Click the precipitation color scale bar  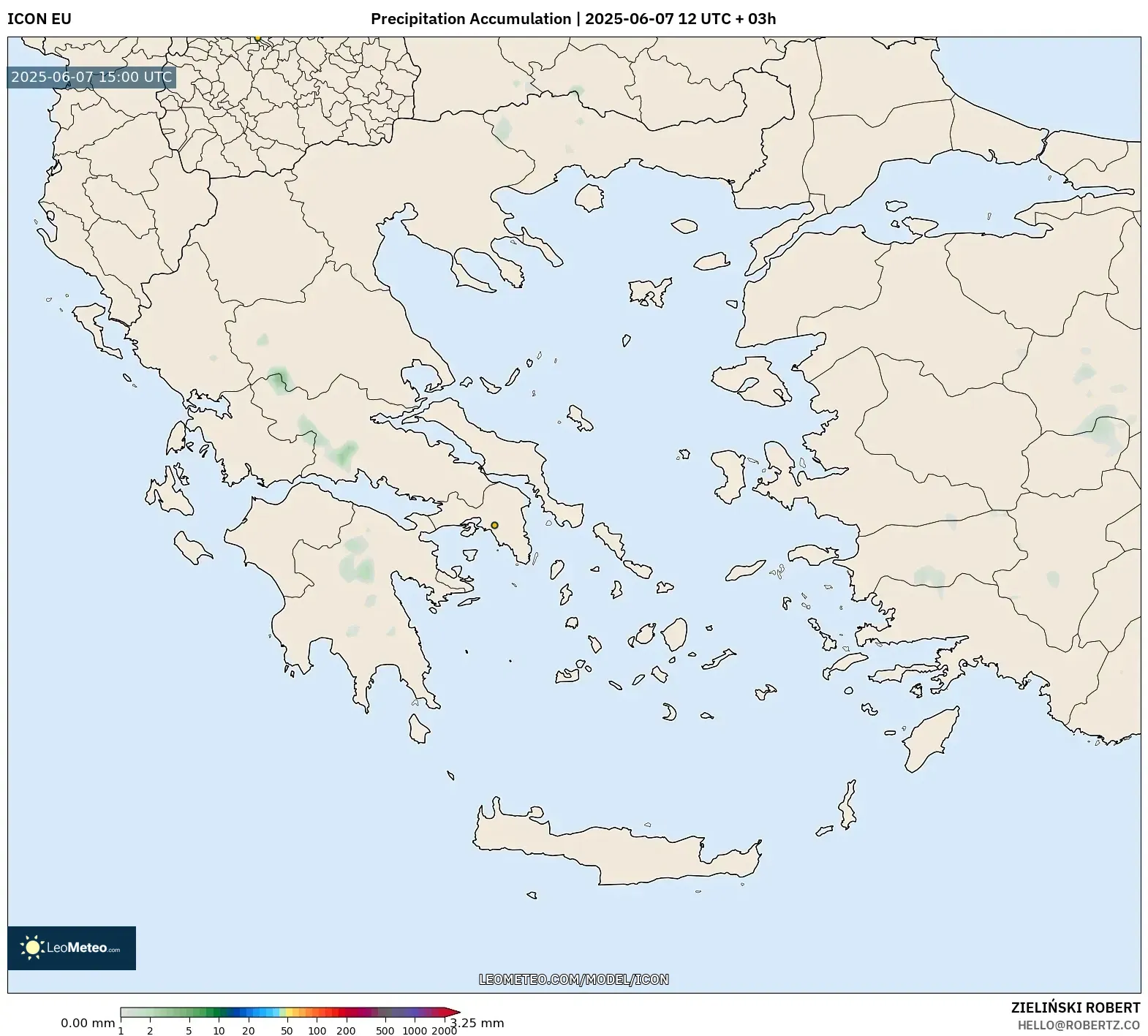click(x=290, y=1013)
